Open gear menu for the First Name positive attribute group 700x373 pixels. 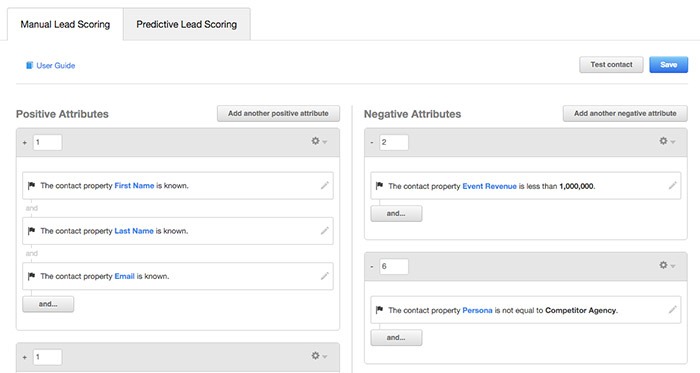coord(319,141)
